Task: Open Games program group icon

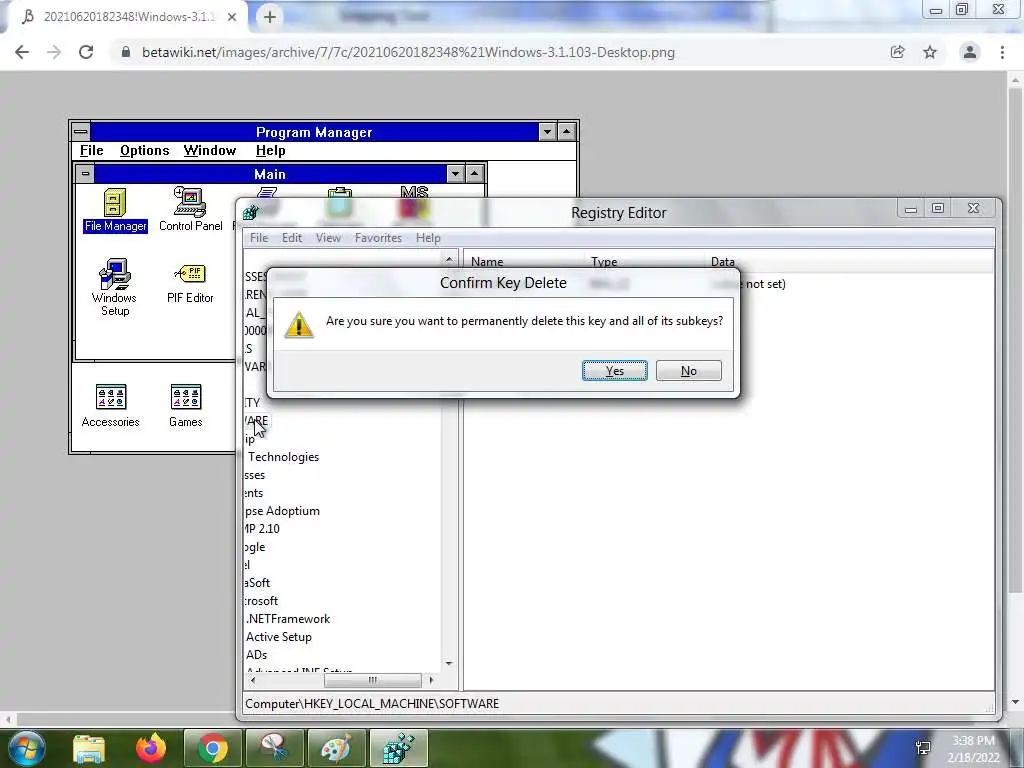Action: coord(185,406)
